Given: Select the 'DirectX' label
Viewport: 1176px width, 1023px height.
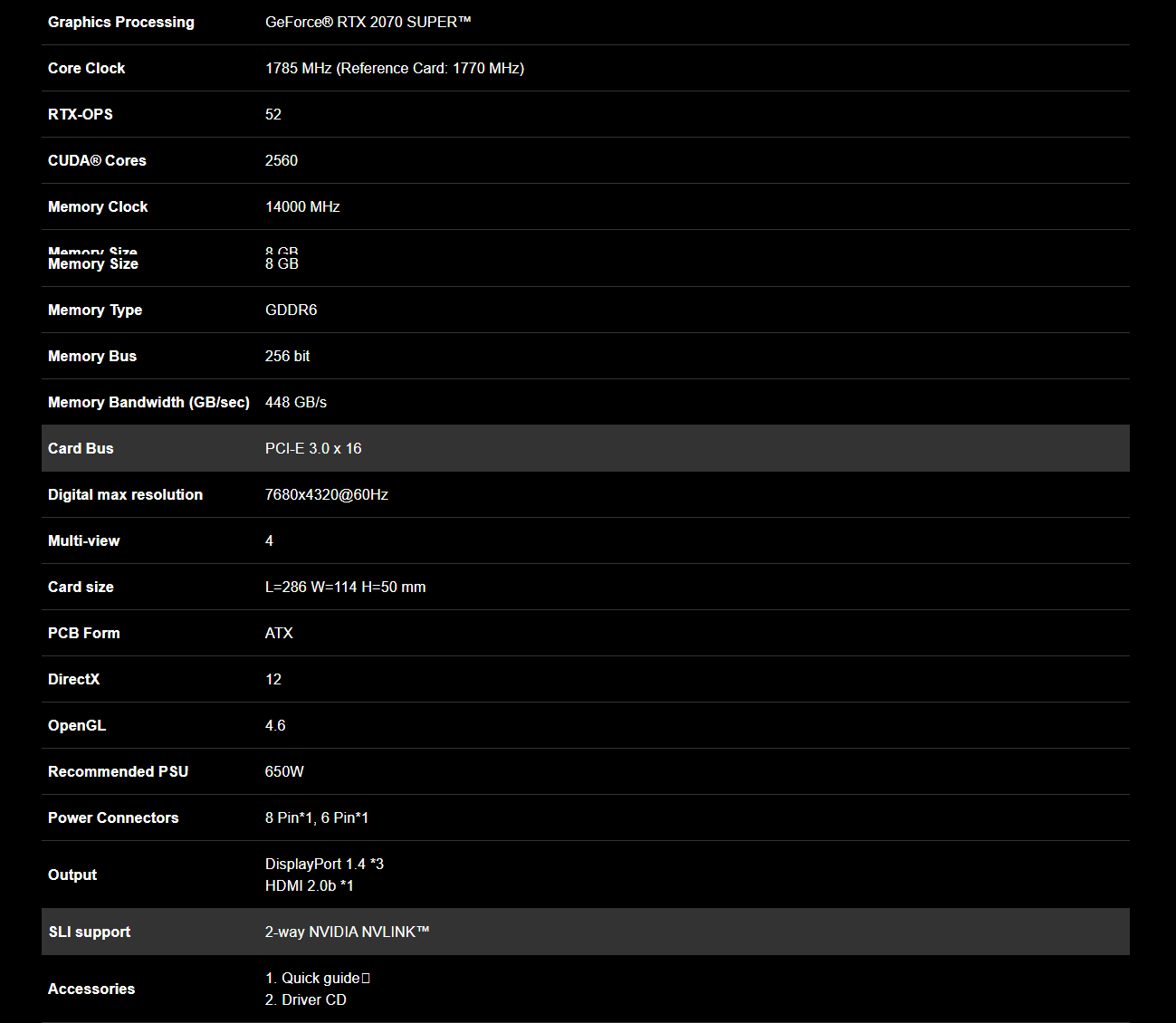Looking at the screenshot, I should tap(73, 679).
